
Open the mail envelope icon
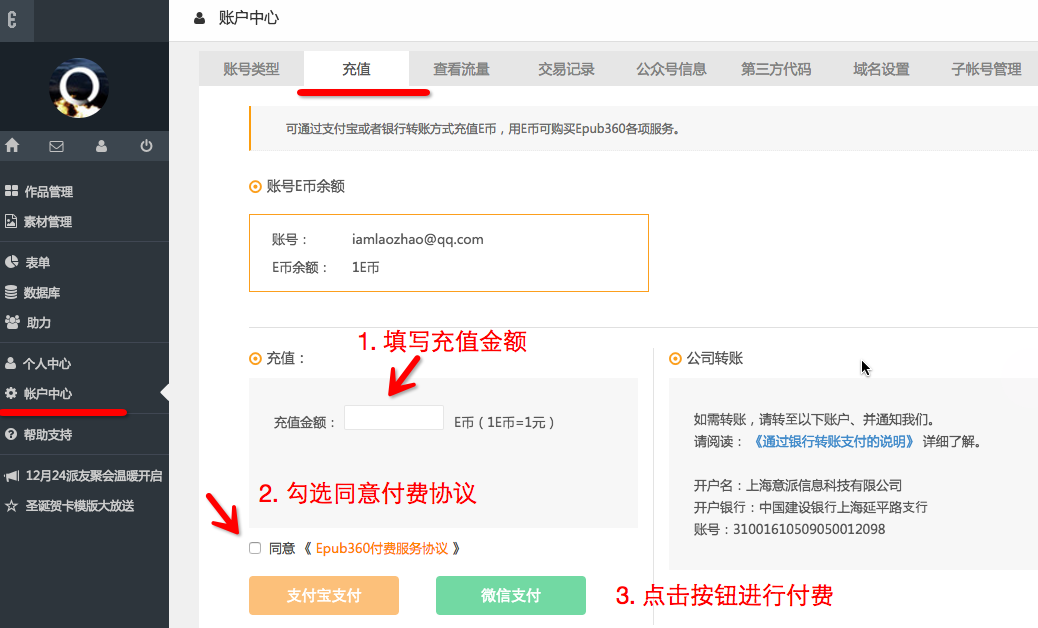click(56, 146)
